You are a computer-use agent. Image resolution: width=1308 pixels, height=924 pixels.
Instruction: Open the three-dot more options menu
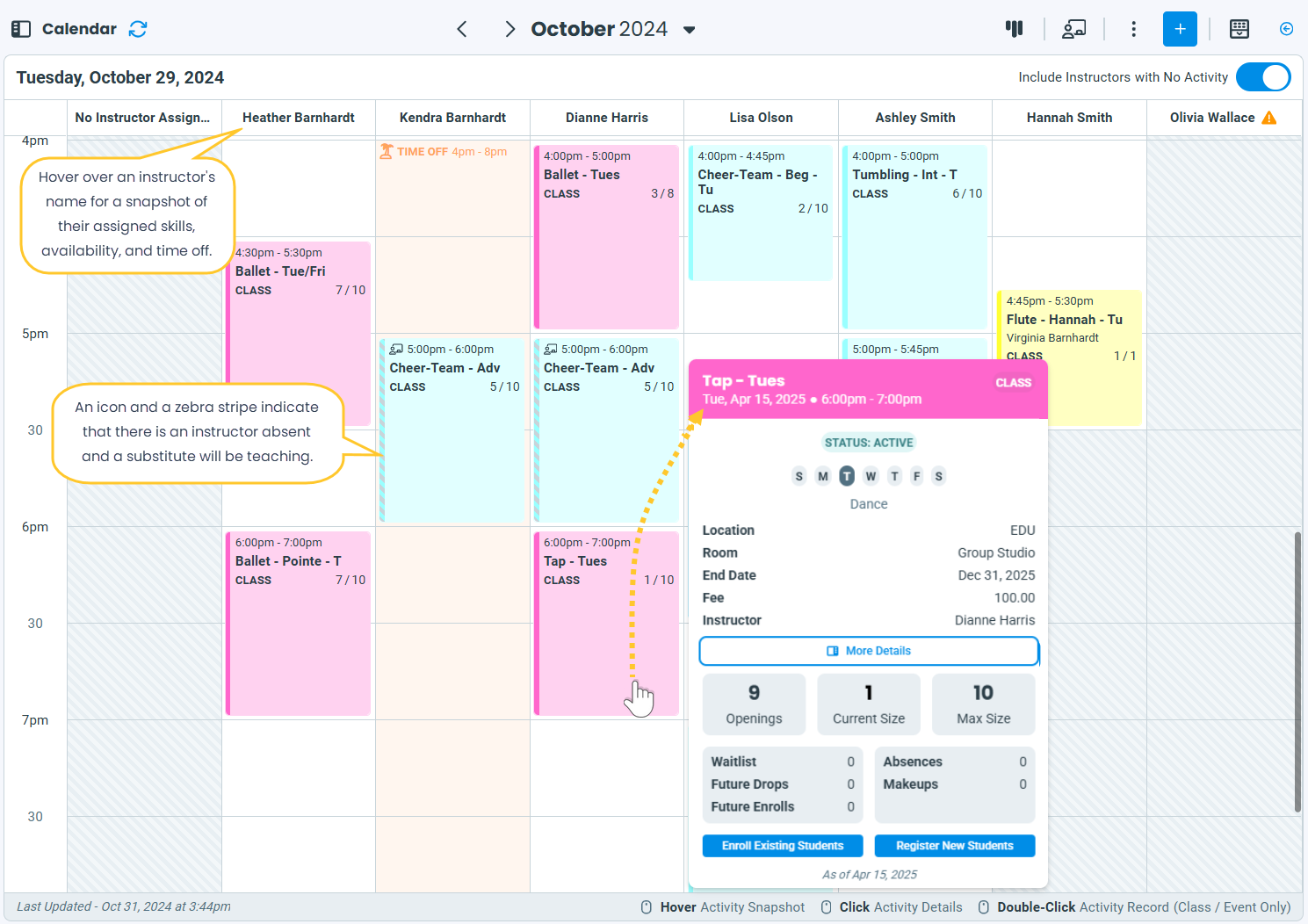click(1133, 29)
